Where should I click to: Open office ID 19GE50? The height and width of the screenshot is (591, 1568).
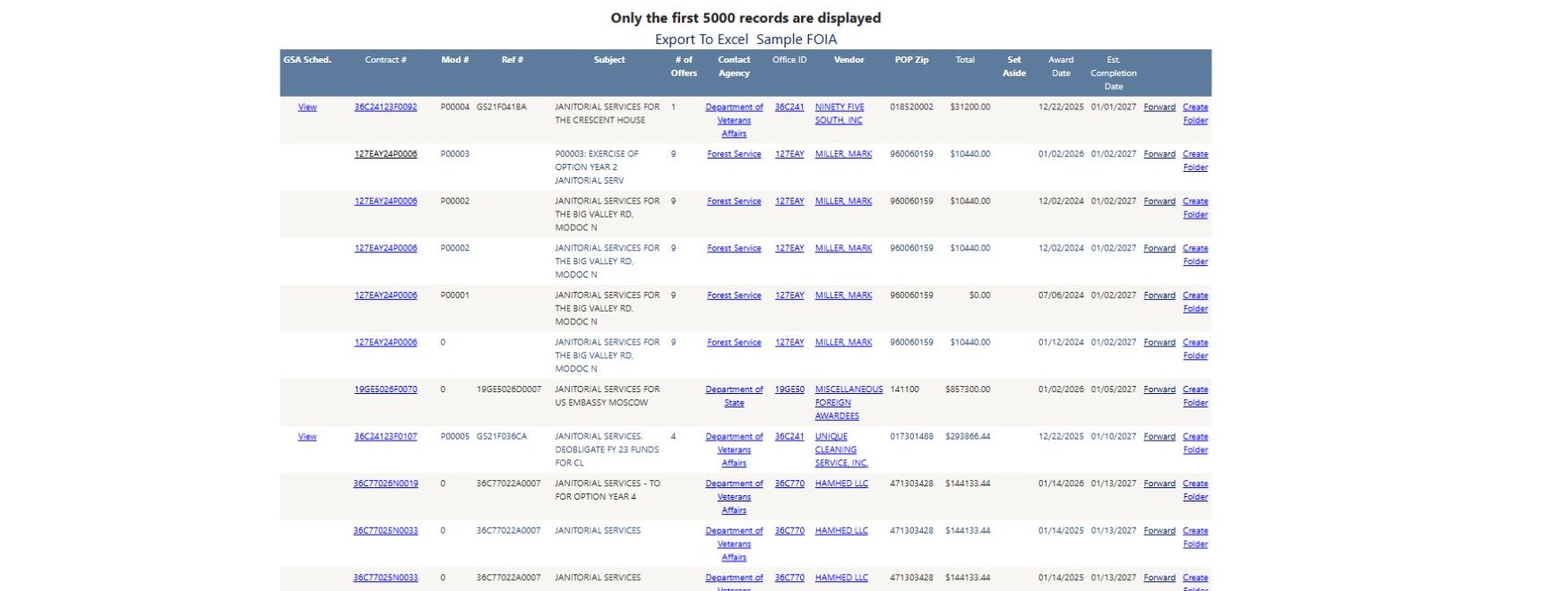click(x=789, y=390)
